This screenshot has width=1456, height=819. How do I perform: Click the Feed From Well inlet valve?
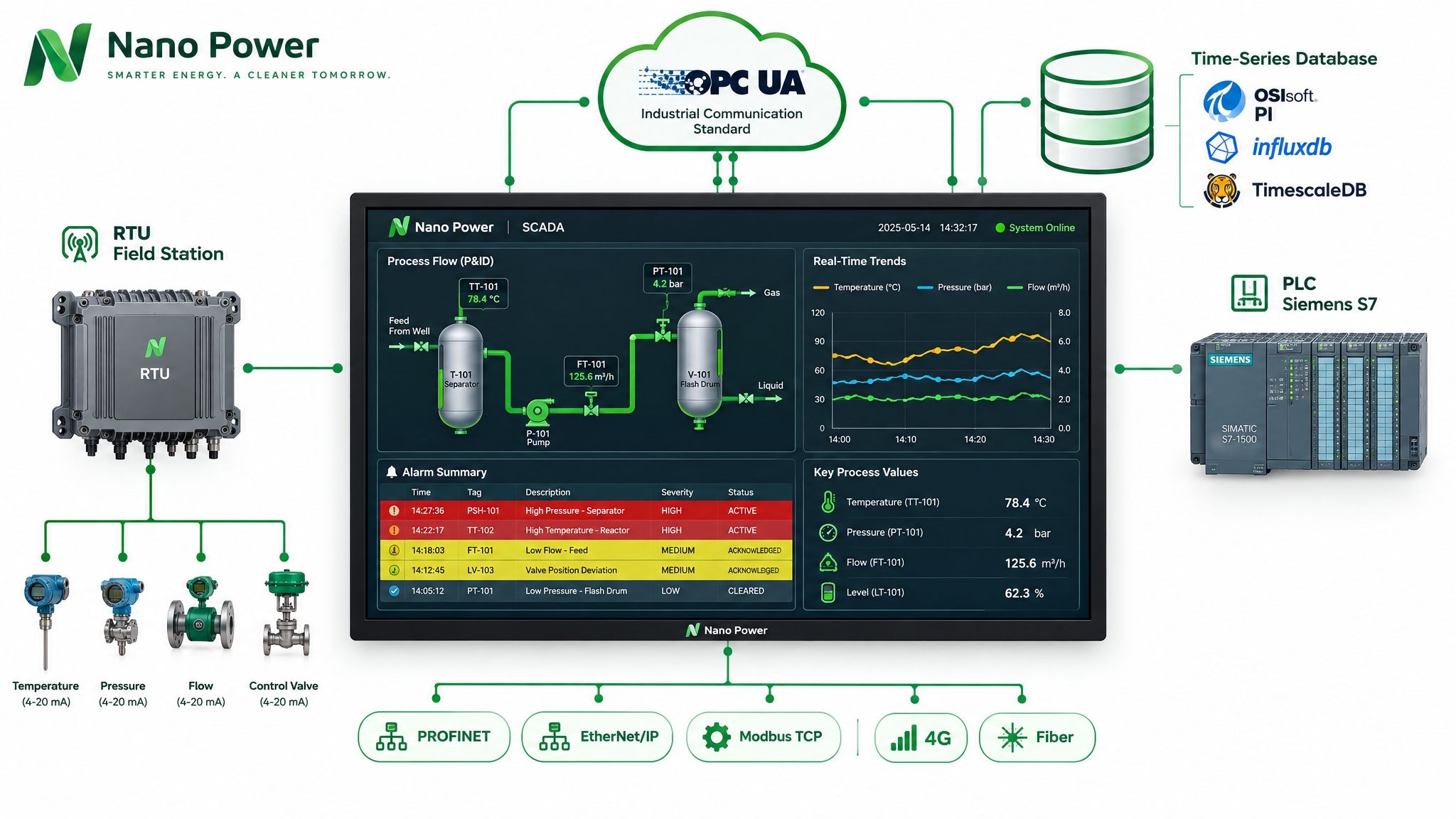point(422,347)
